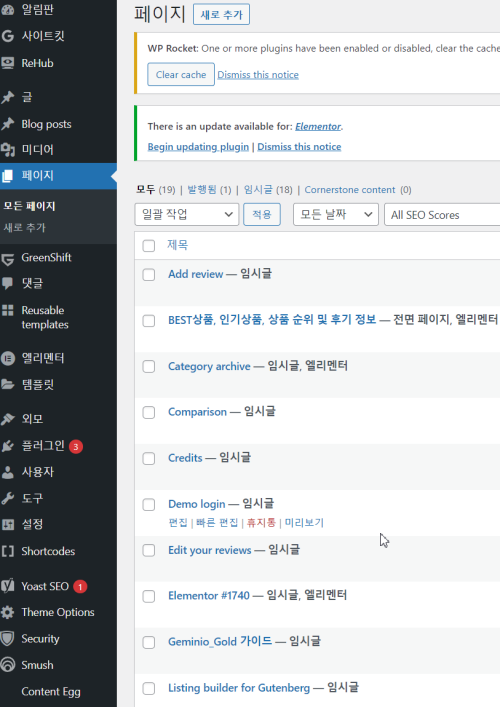Open 모든 페이지 submenu item
The image size is (500, 707).
pos(29,206)
